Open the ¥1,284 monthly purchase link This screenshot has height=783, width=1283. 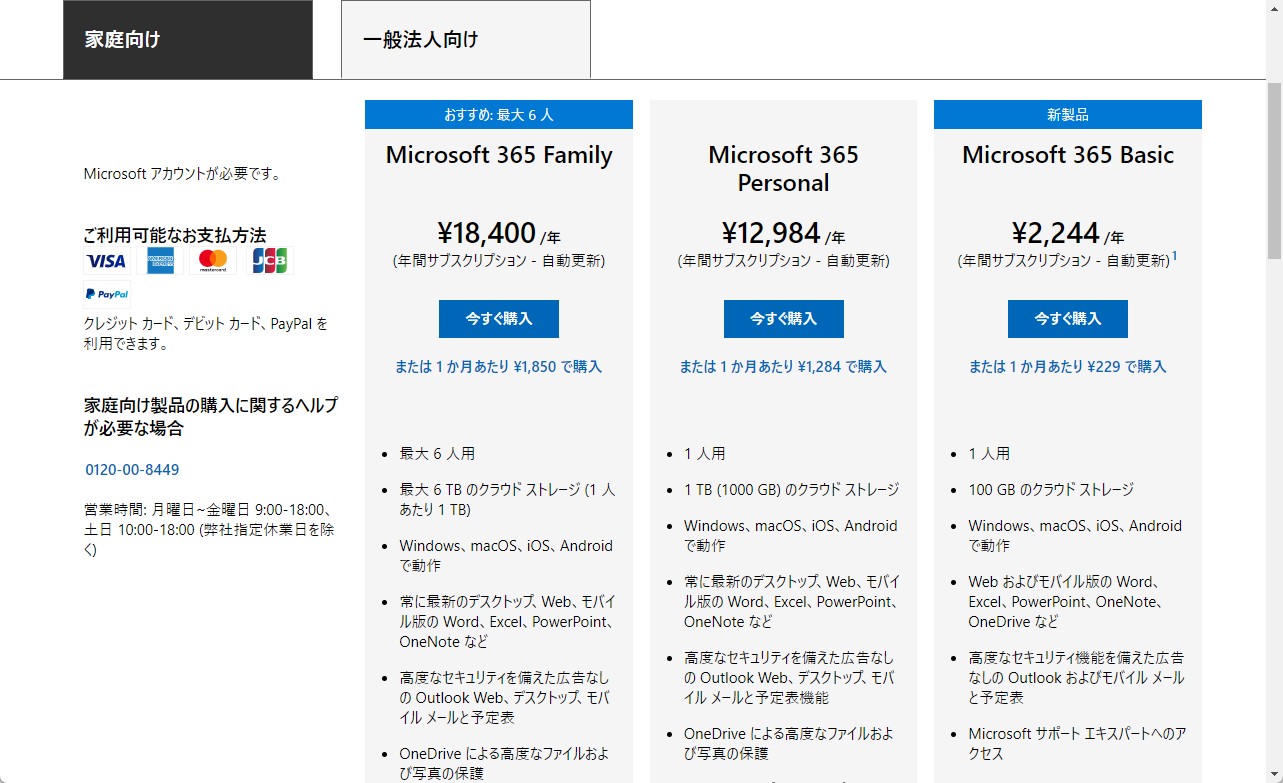[x=783, y=366]
